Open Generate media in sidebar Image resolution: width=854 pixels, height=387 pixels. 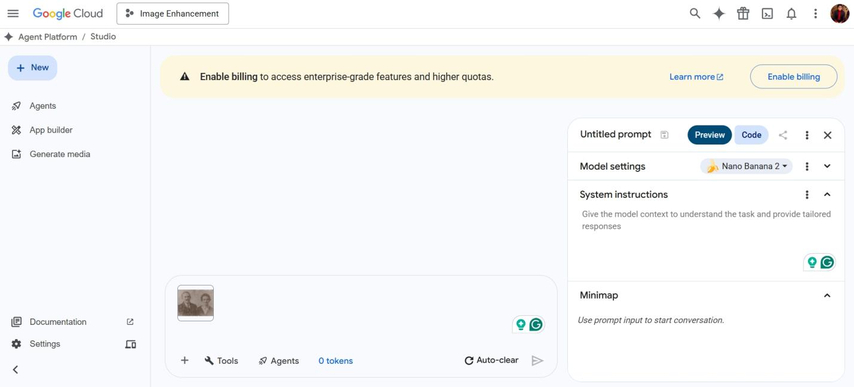tap(60, 154)
